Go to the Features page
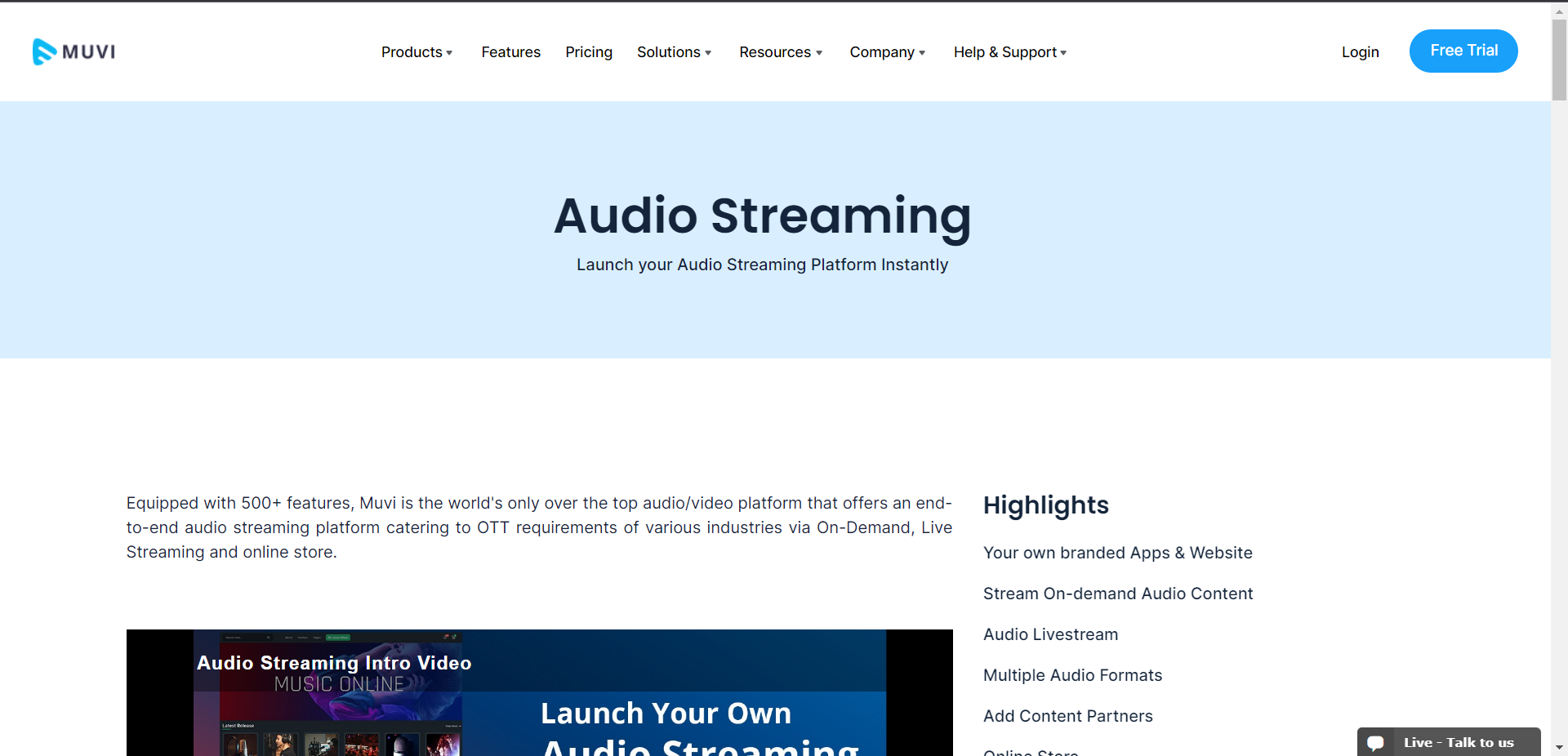Screen dimensions: 1568x756 coord(510,52)
